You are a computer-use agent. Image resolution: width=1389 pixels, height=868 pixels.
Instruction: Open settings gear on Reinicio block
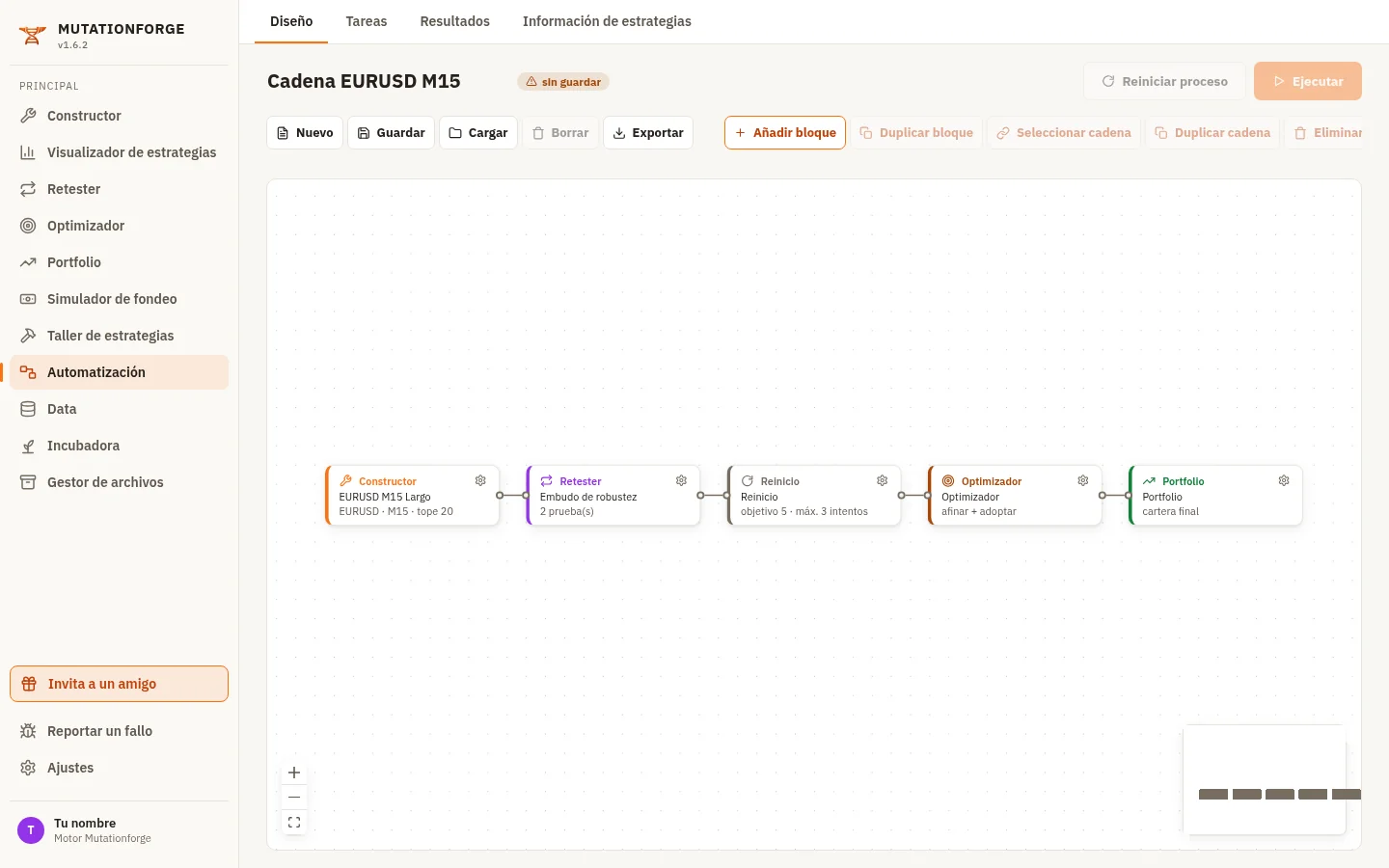coord(882,480)
